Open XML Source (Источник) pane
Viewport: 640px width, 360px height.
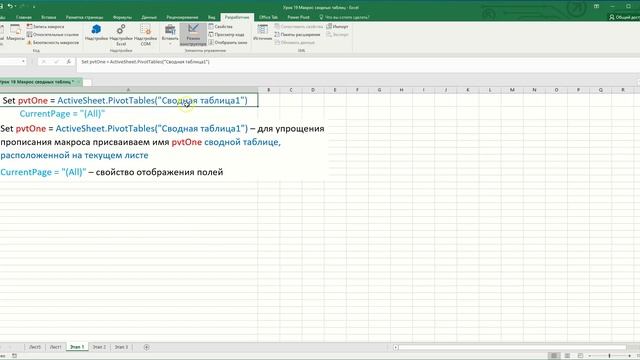(x=262, y=33)
